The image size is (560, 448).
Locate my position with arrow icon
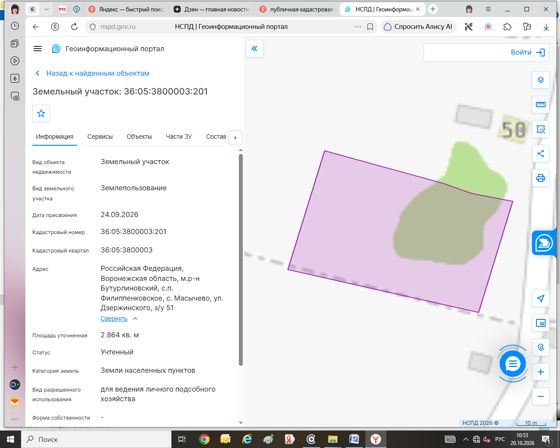[540, 298]
